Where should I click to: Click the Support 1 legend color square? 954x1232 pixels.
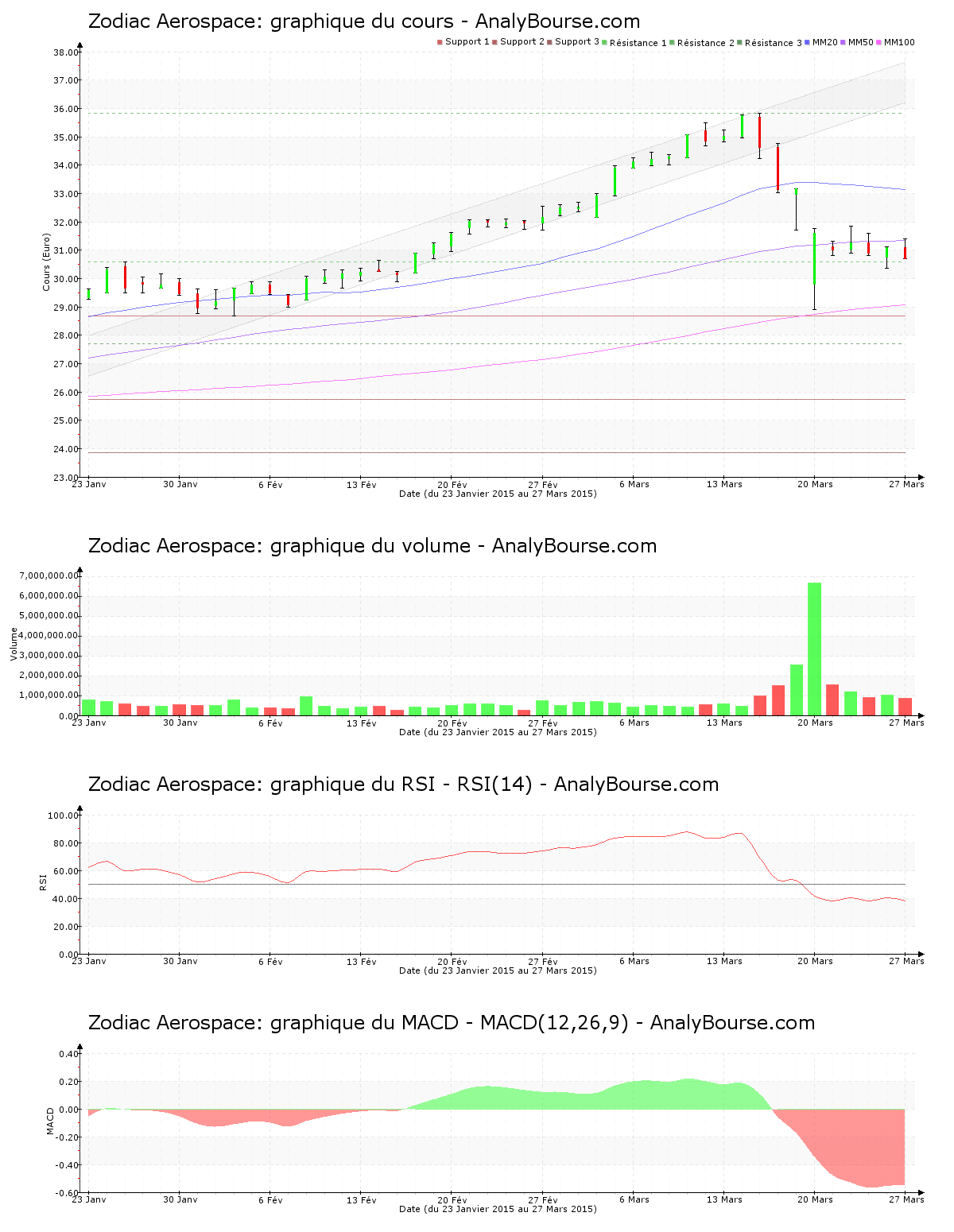tap(440, 42)
